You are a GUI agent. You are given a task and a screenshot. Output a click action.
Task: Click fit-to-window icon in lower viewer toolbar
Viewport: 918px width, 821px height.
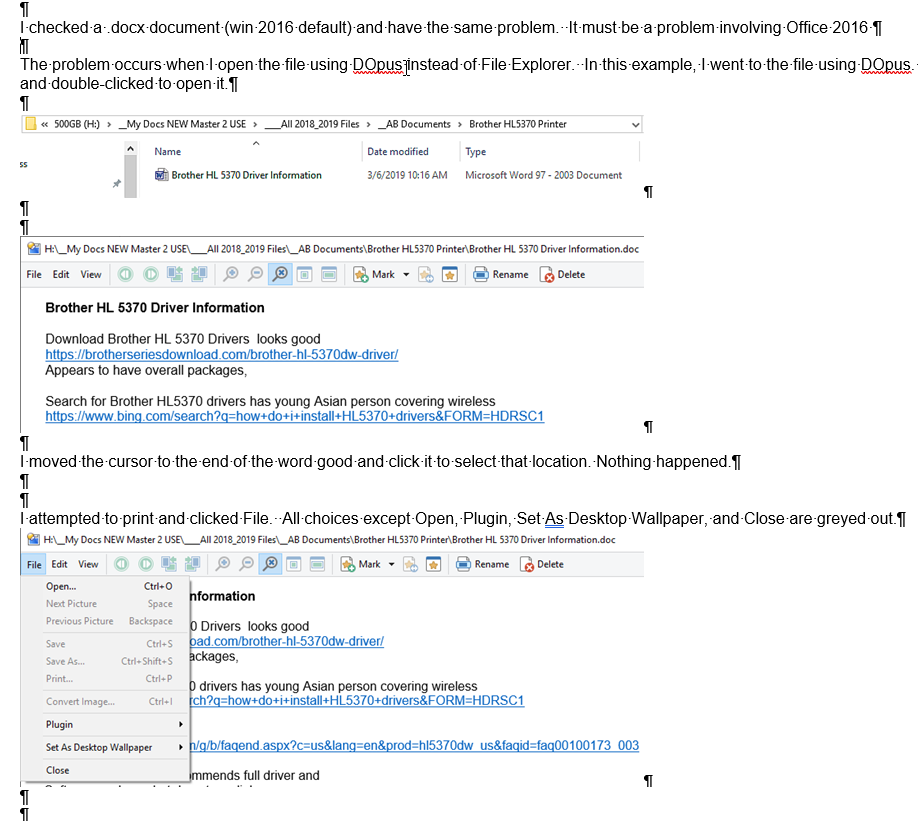[317, 564]
